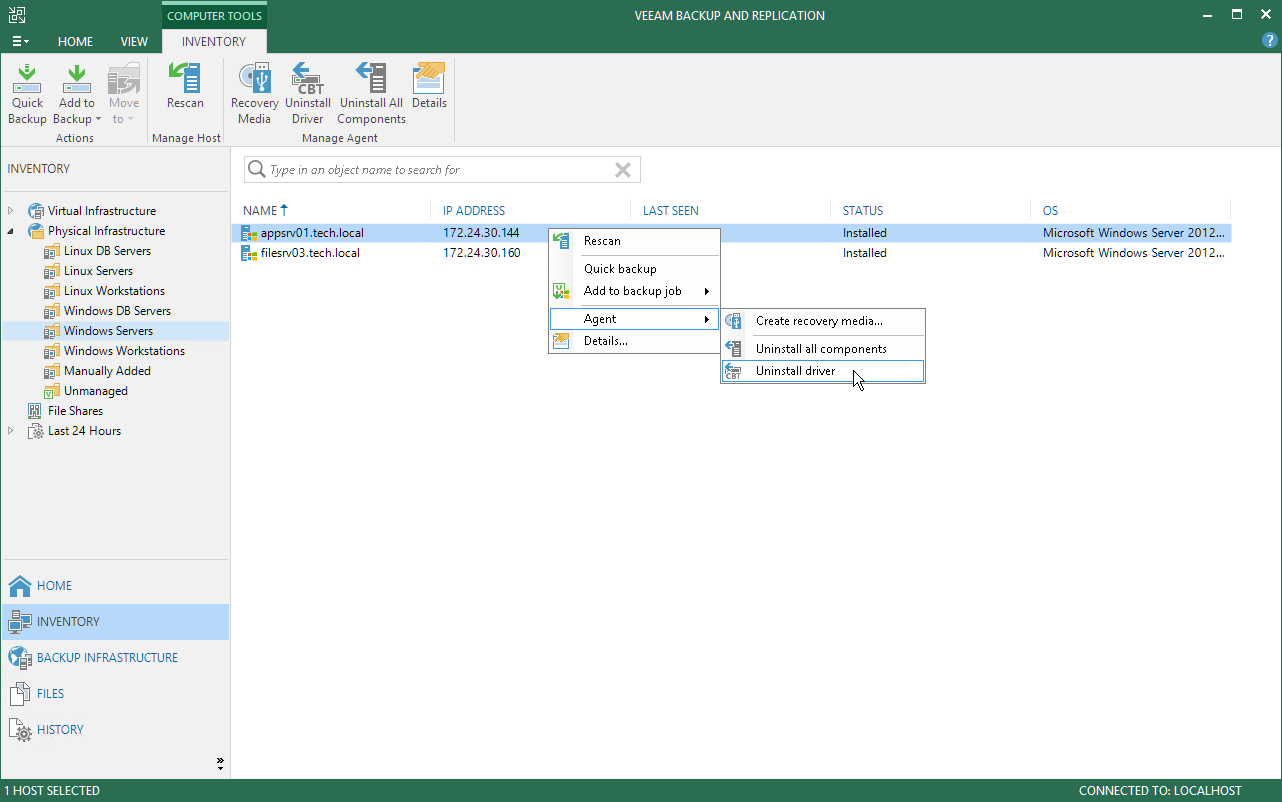Open Recovery Media from the ribbon
This screenshot has height=802, width=1282.
pos(254,93)
